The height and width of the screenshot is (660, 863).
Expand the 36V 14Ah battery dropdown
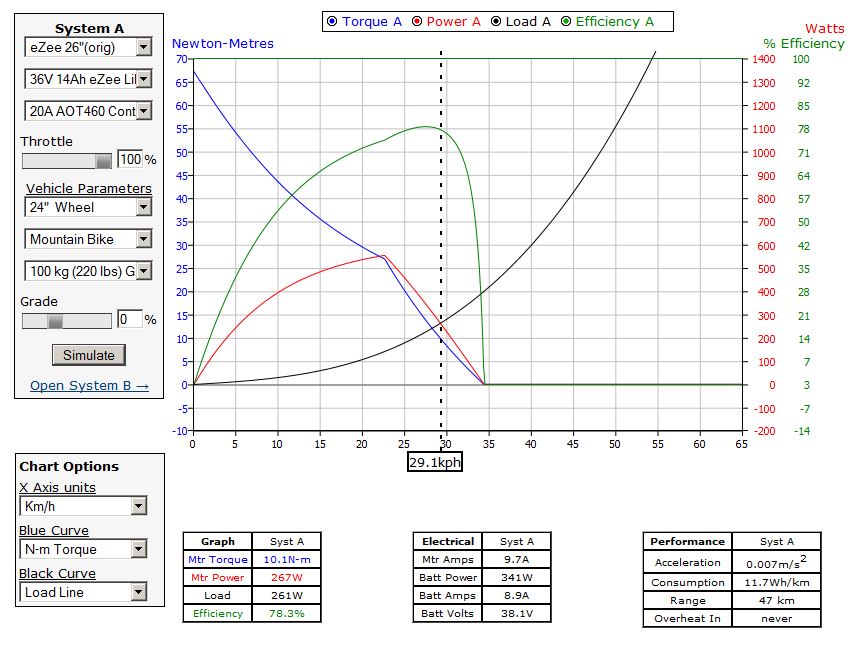88,79
